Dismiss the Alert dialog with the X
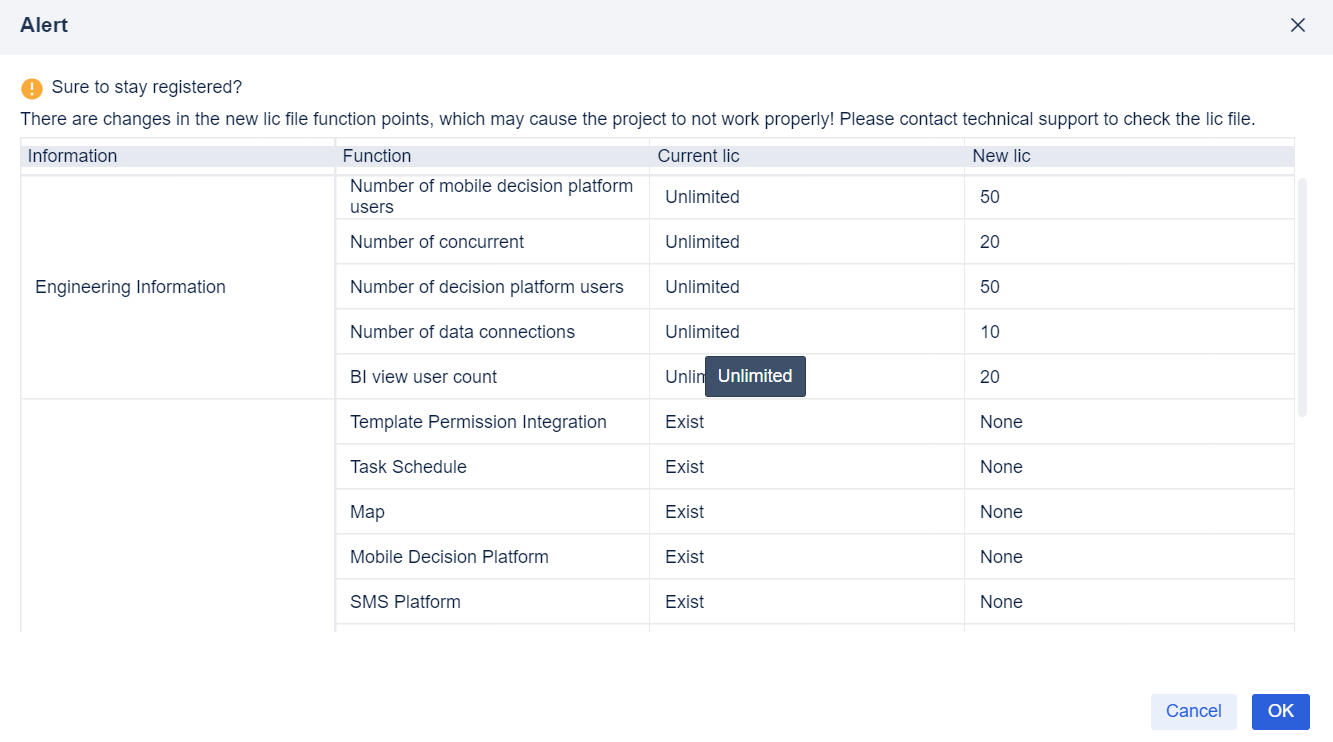 coord(1297,25)
